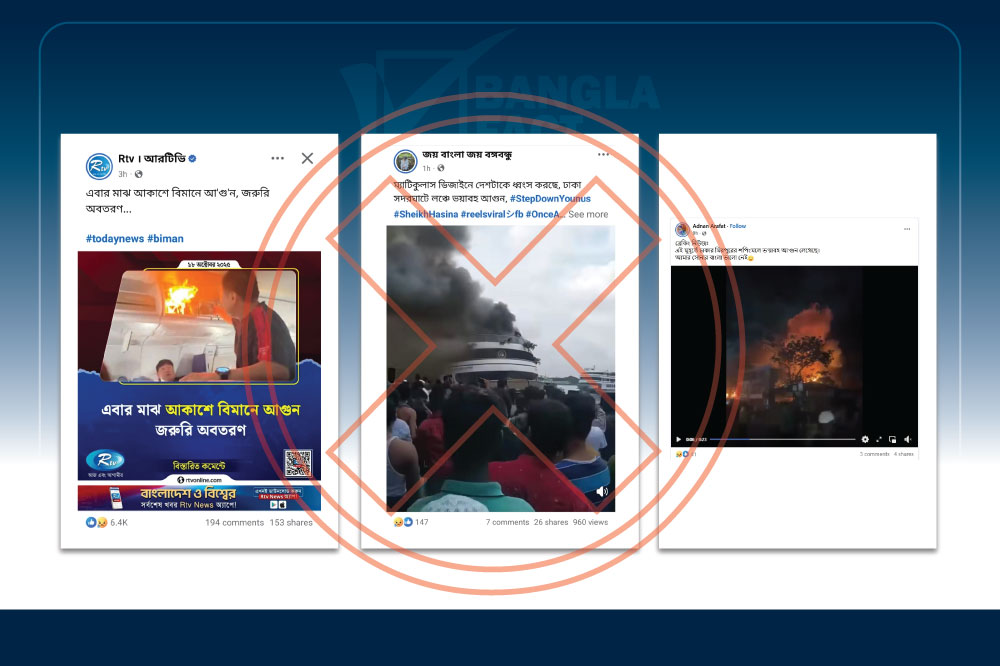
Task: Follow Adnan Arafat
Action: coord(738,226)
